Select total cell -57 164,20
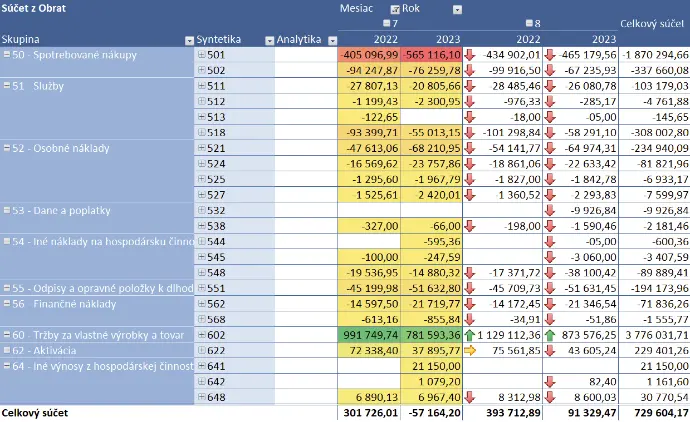Viewport: 690px width, 422px height. [432, 413]
